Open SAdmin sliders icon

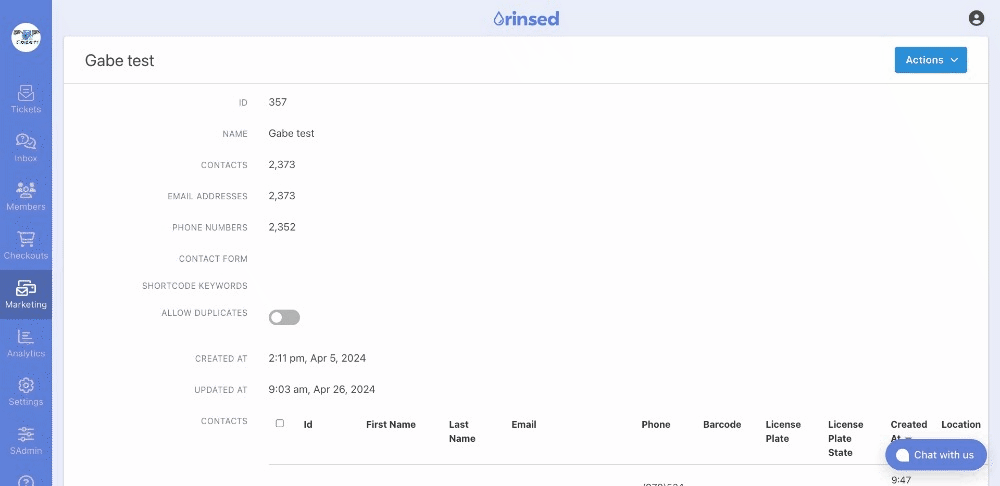click(x=26, y=434)
